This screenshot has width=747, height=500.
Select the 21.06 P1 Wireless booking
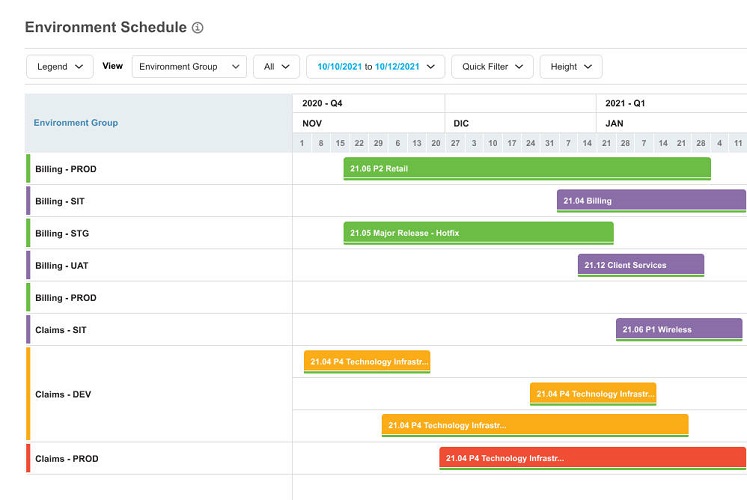click(x=679, y=330)
